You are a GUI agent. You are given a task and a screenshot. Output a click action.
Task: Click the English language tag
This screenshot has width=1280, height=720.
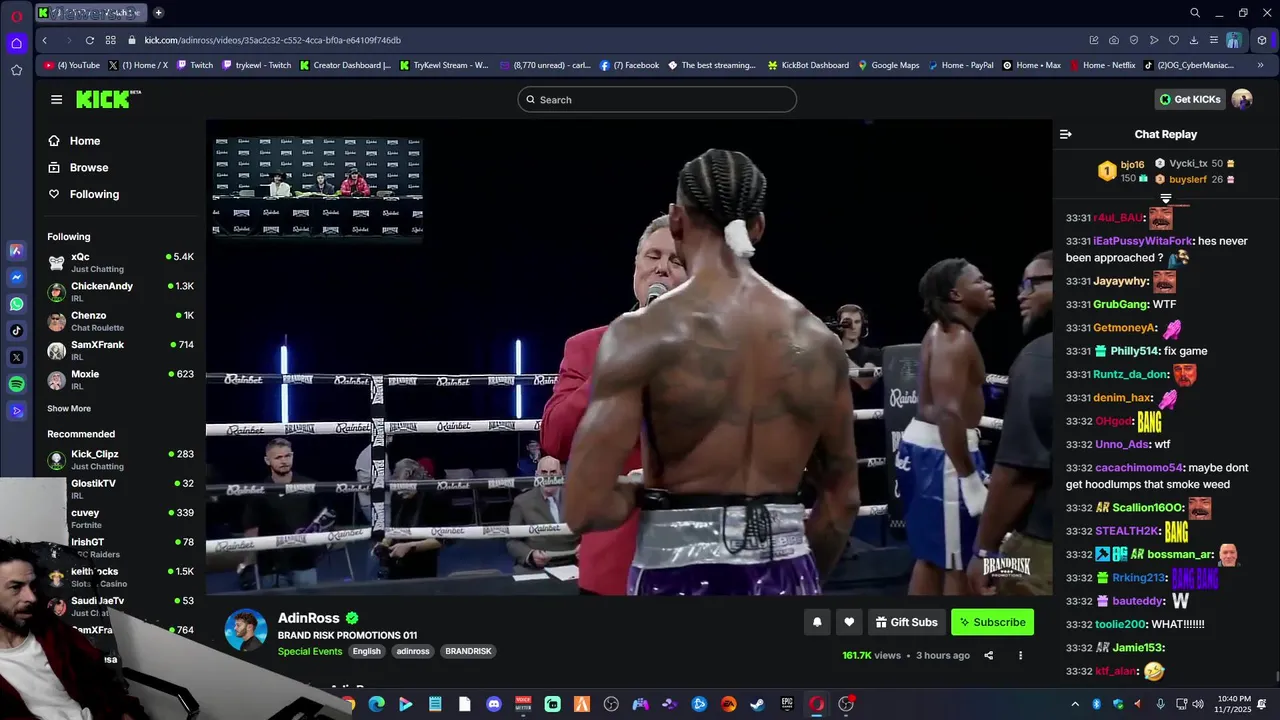point(366,651)
